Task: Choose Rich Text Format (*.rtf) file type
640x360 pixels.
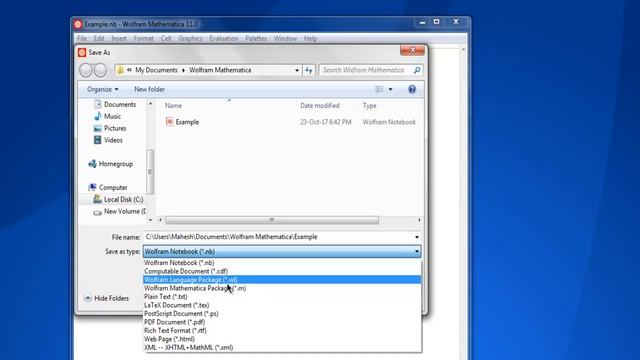Action: point(282,331)
